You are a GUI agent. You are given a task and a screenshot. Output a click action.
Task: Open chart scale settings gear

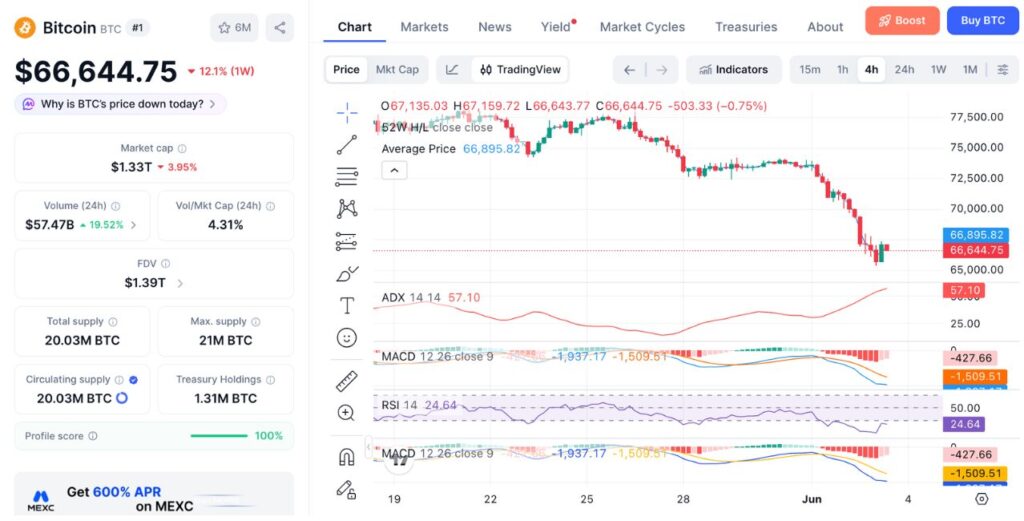pyautogui.click(x=981, y=499)
